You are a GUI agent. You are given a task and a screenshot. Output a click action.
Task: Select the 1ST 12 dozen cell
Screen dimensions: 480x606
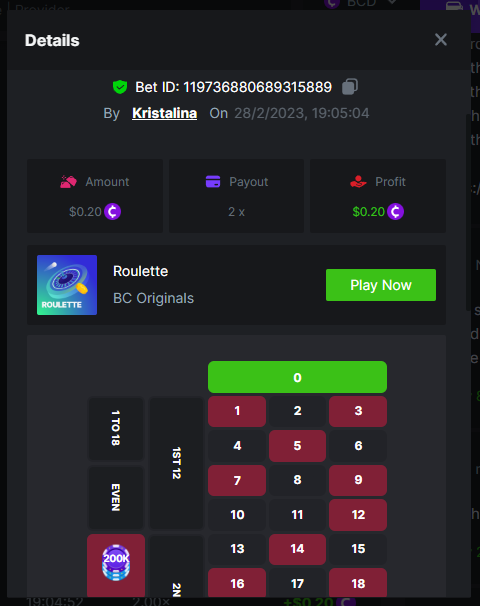176,463
